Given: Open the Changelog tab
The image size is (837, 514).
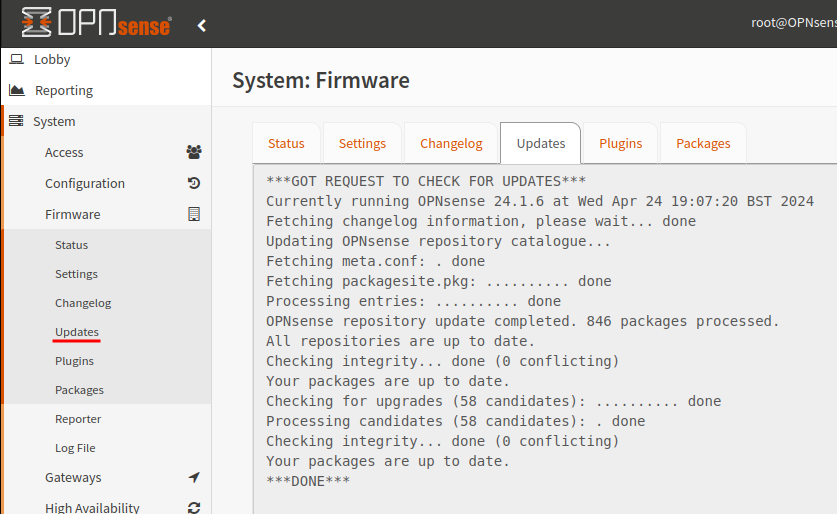Looking at the screenshot, I should click(x=451, y=143).
